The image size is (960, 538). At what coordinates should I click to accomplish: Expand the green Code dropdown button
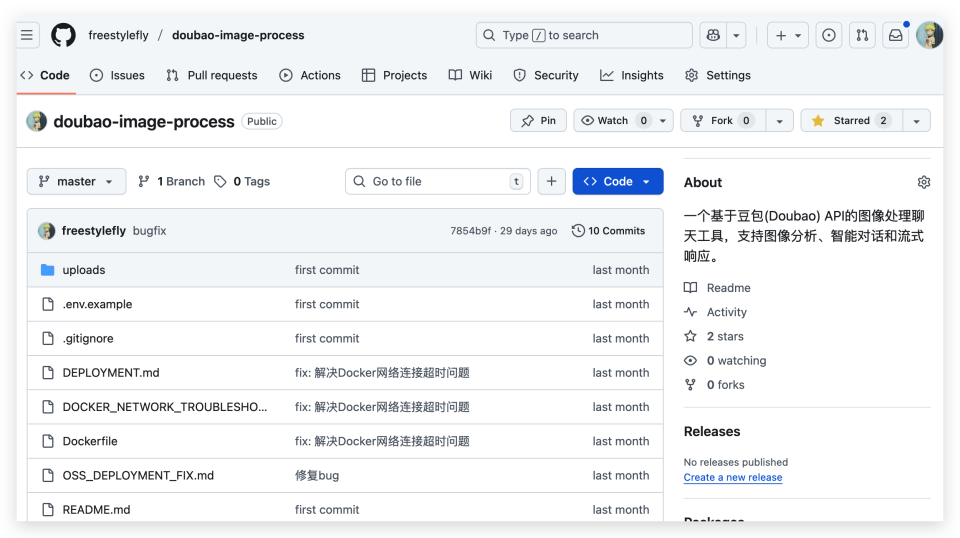[x=617, y=181]
